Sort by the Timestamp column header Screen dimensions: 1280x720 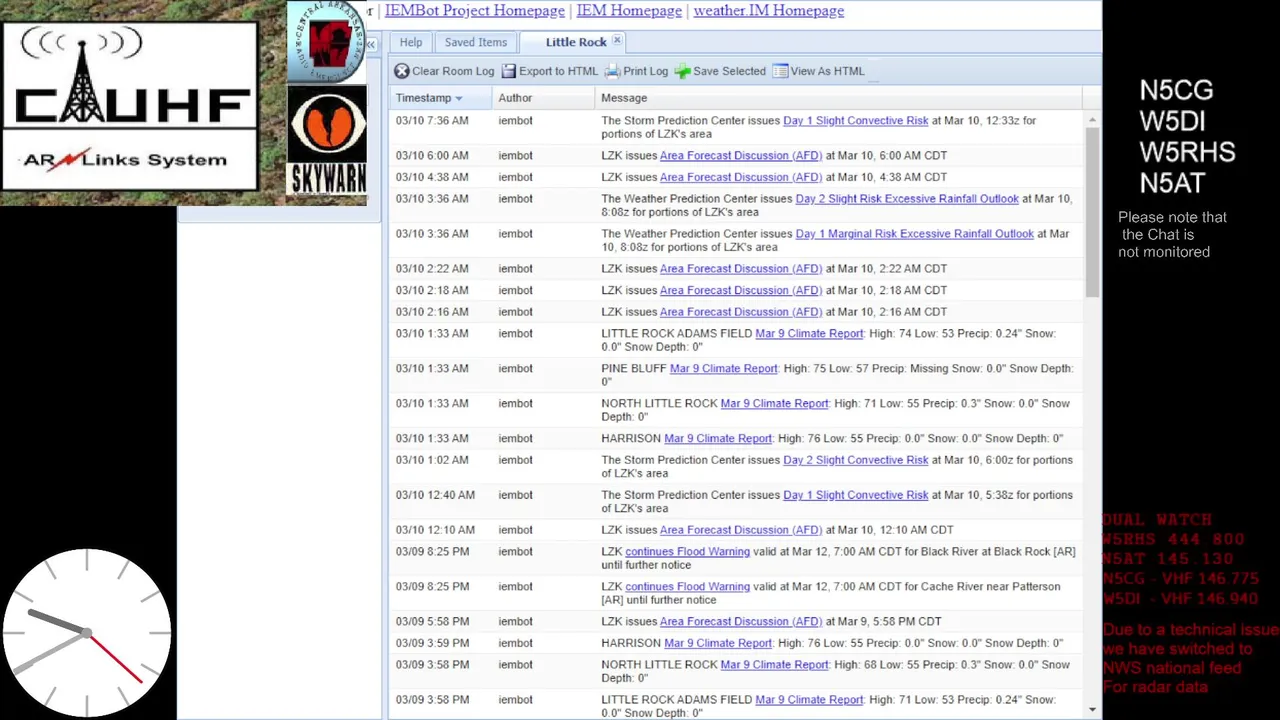coord(441,98)
